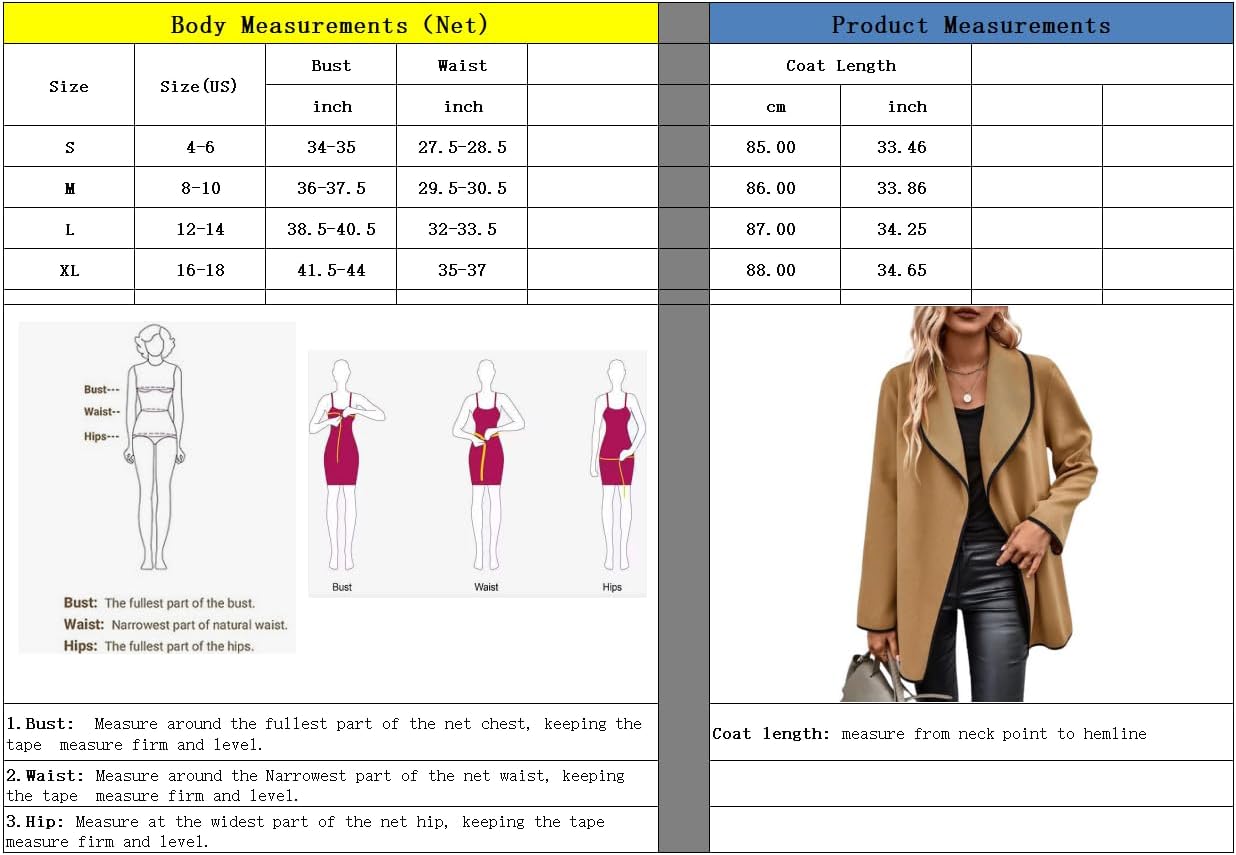1236x855 pixels.
Task: Click waist value '29.5-30.5'
Action: [462, 188]
